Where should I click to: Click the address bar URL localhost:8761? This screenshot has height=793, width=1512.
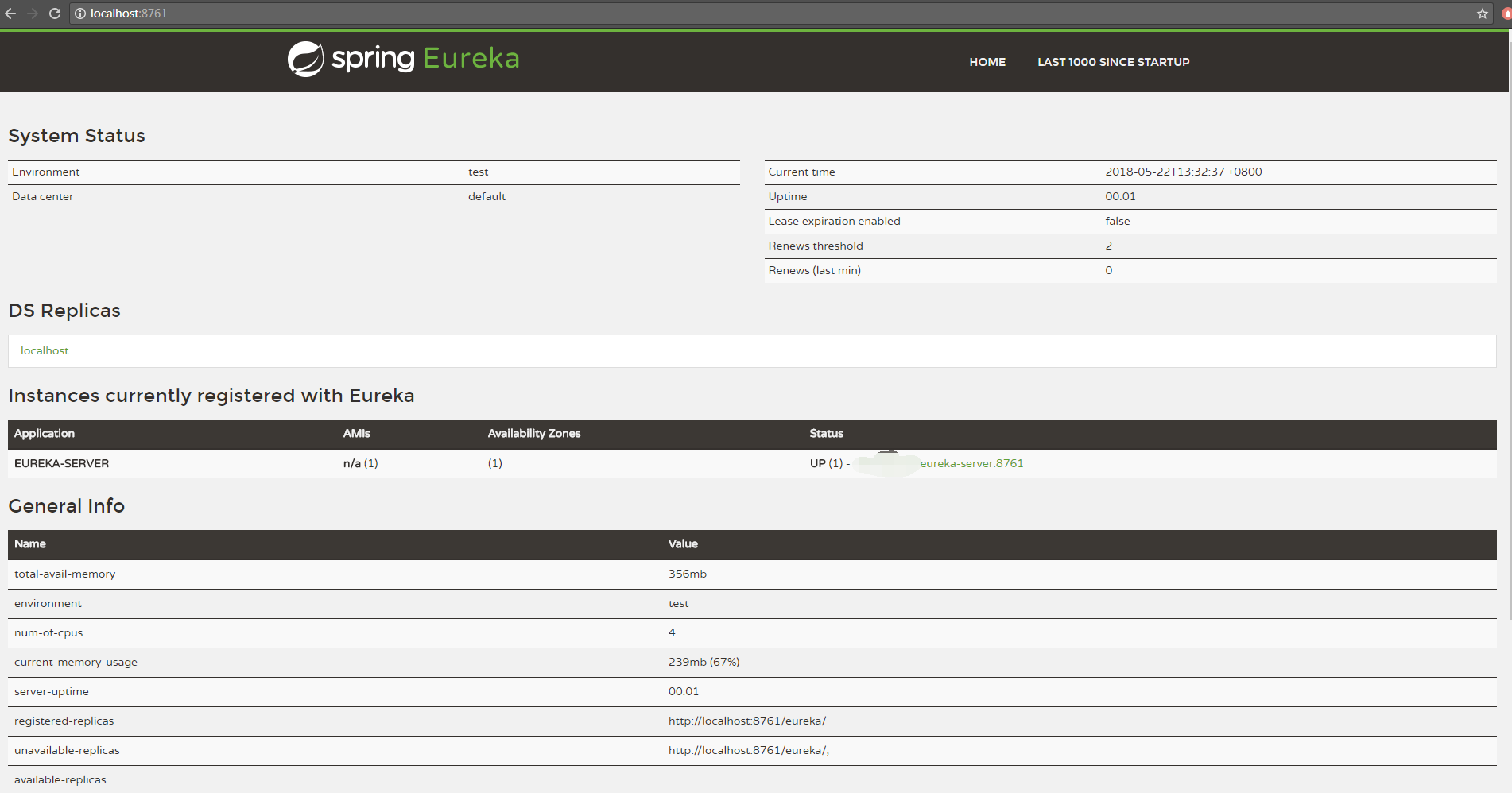pos(129,14)
